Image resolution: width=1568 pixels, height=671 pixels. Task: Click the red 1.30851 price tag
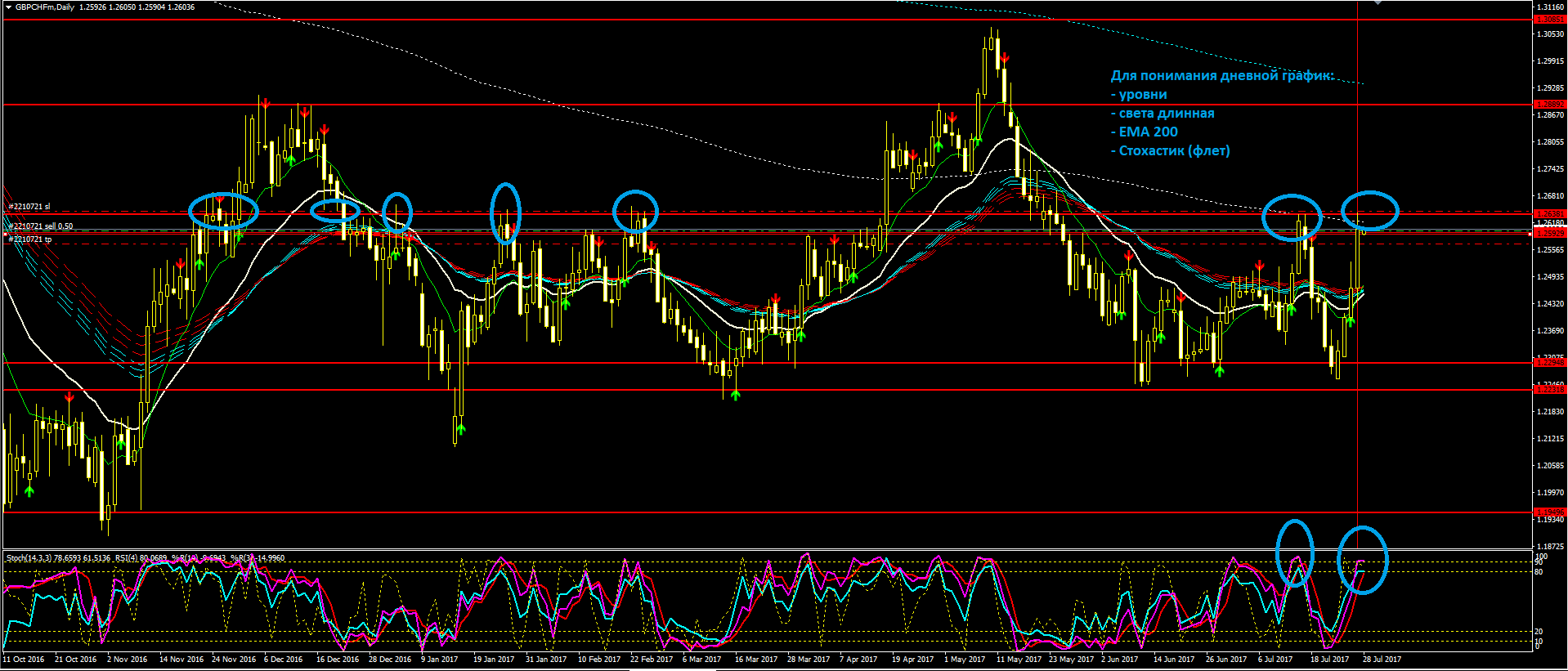click(1550, 19)
